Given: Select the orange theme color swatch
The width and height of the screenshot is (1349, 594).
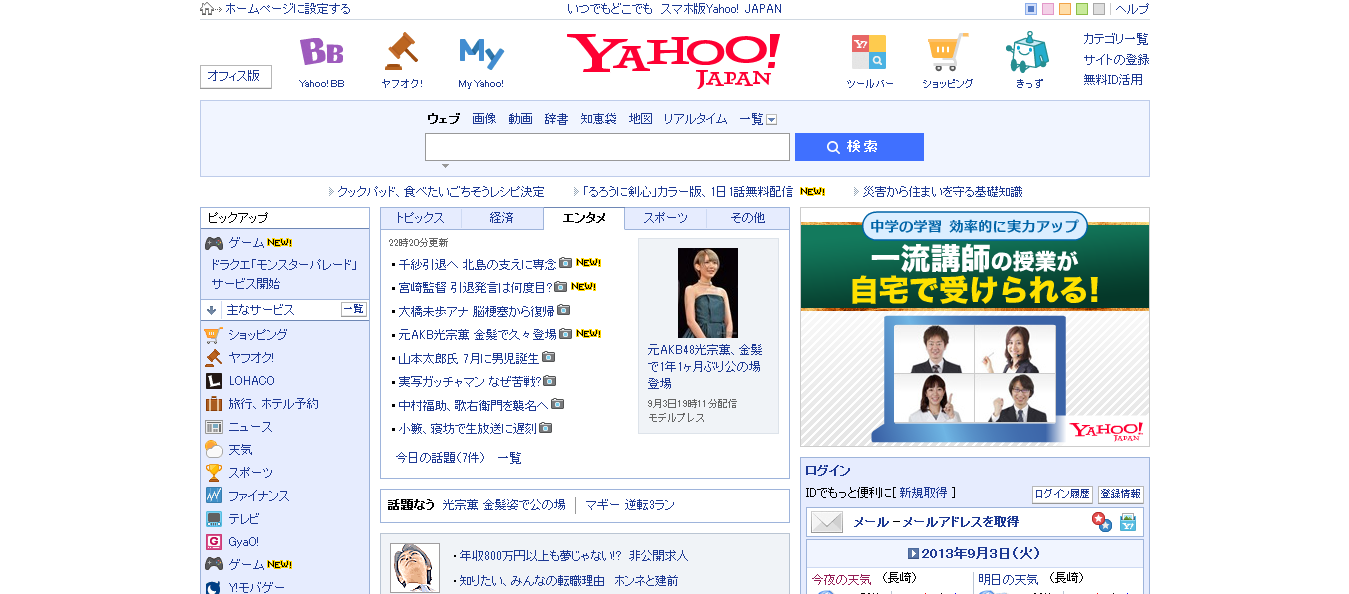Looking at the screenshot, I should (x=1065, y=9).
